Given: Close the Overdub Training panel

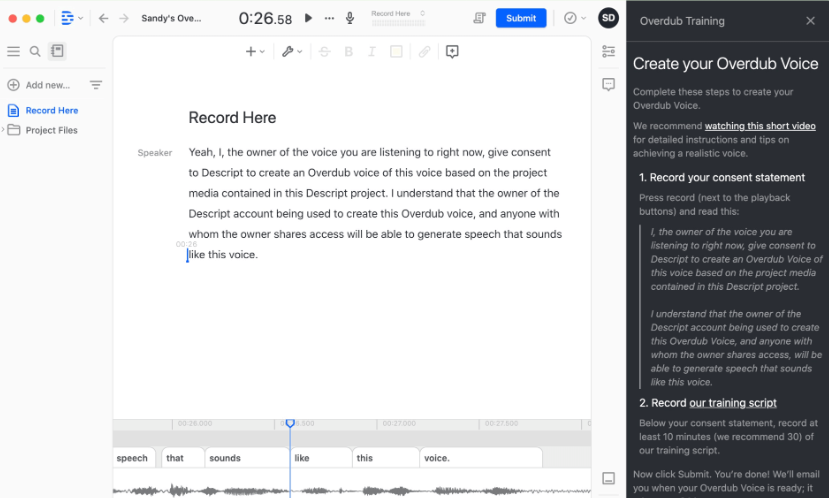Looking at the screenshot, I should [810, 21].
